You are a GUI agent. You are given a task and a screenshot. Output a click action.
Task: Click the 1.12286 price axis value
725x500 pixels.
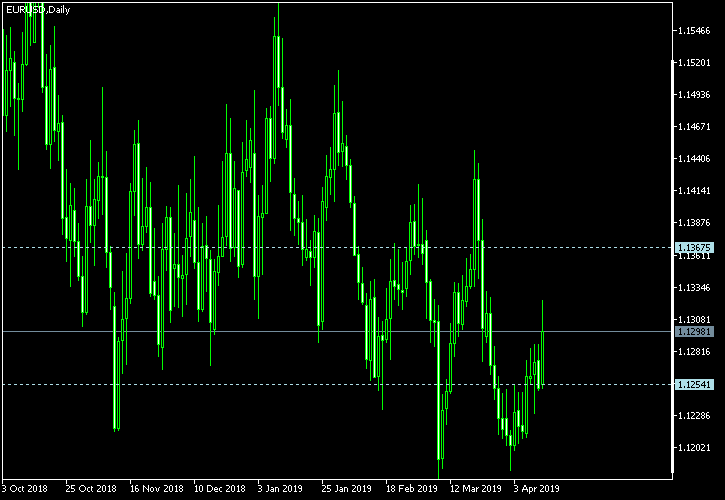point(694,415)
